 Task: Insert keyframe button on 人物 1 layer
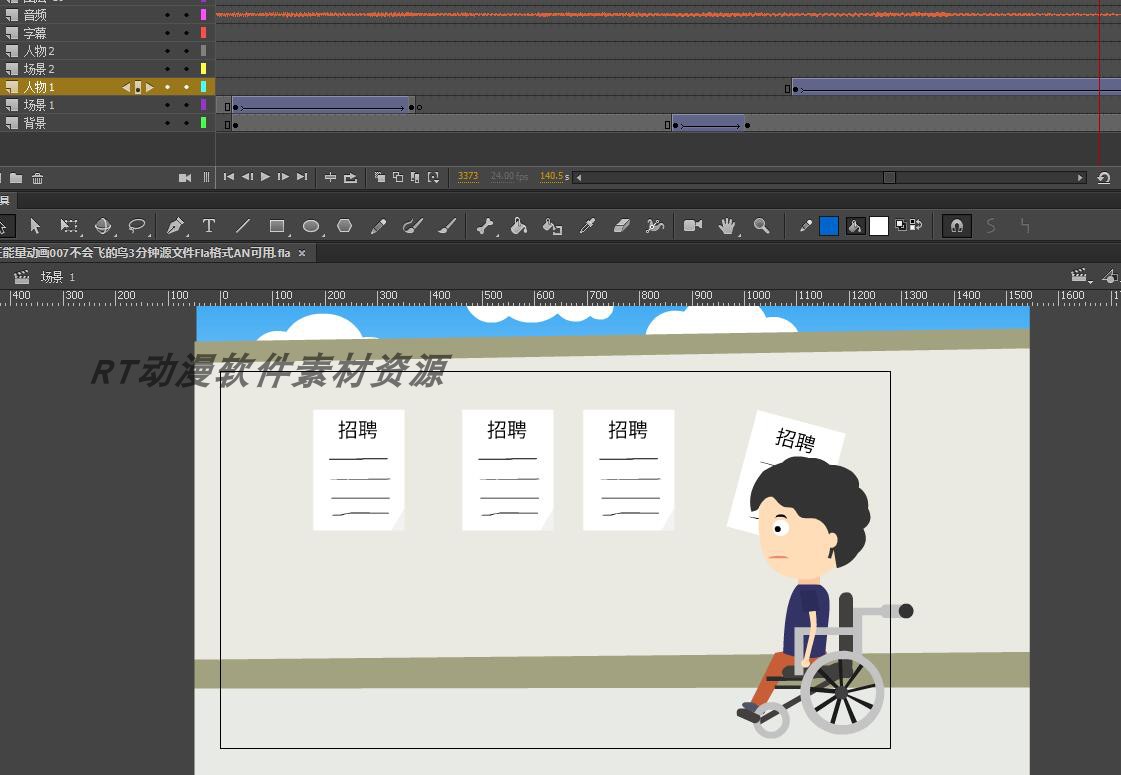coord(138,87)
